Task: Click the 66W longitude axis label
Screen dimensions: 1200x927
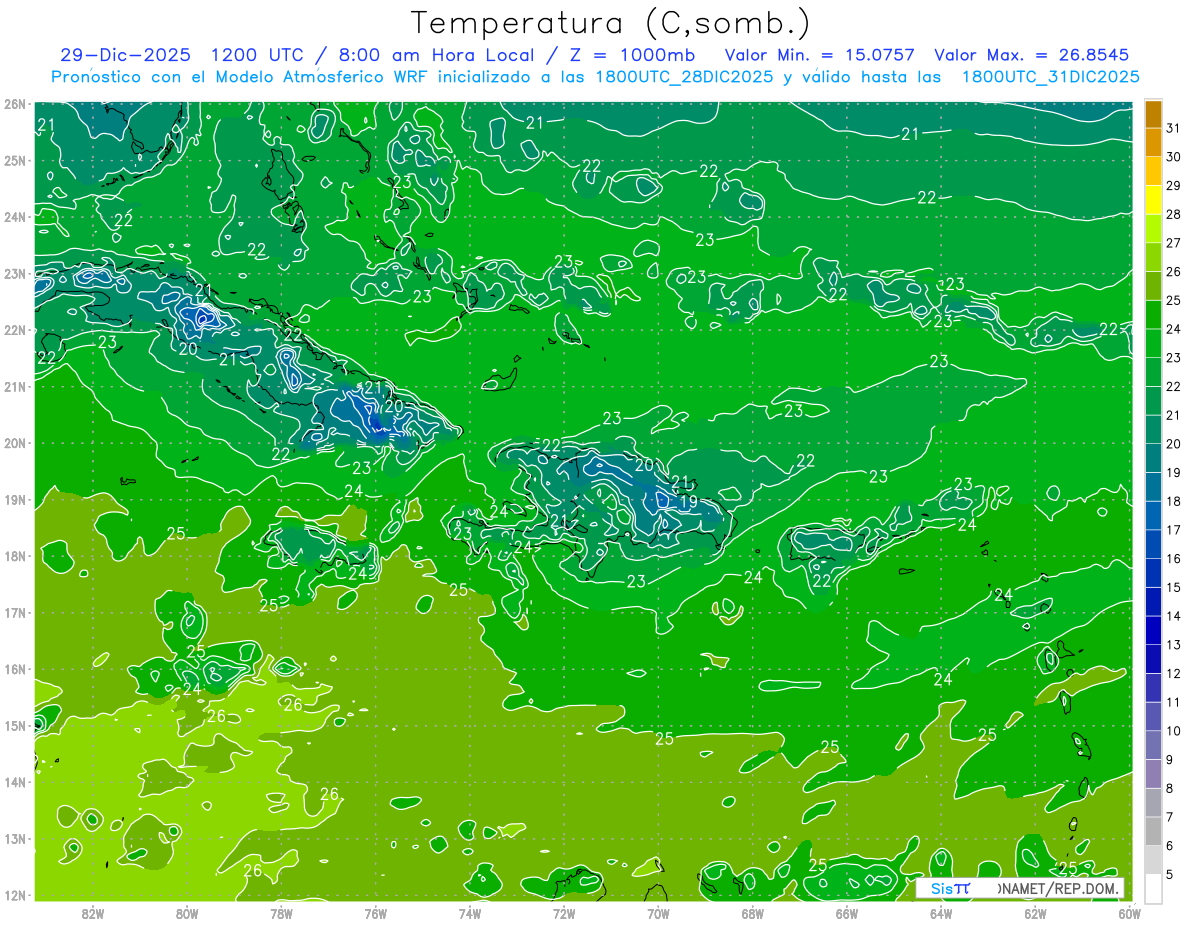Action: pos(847,913)
